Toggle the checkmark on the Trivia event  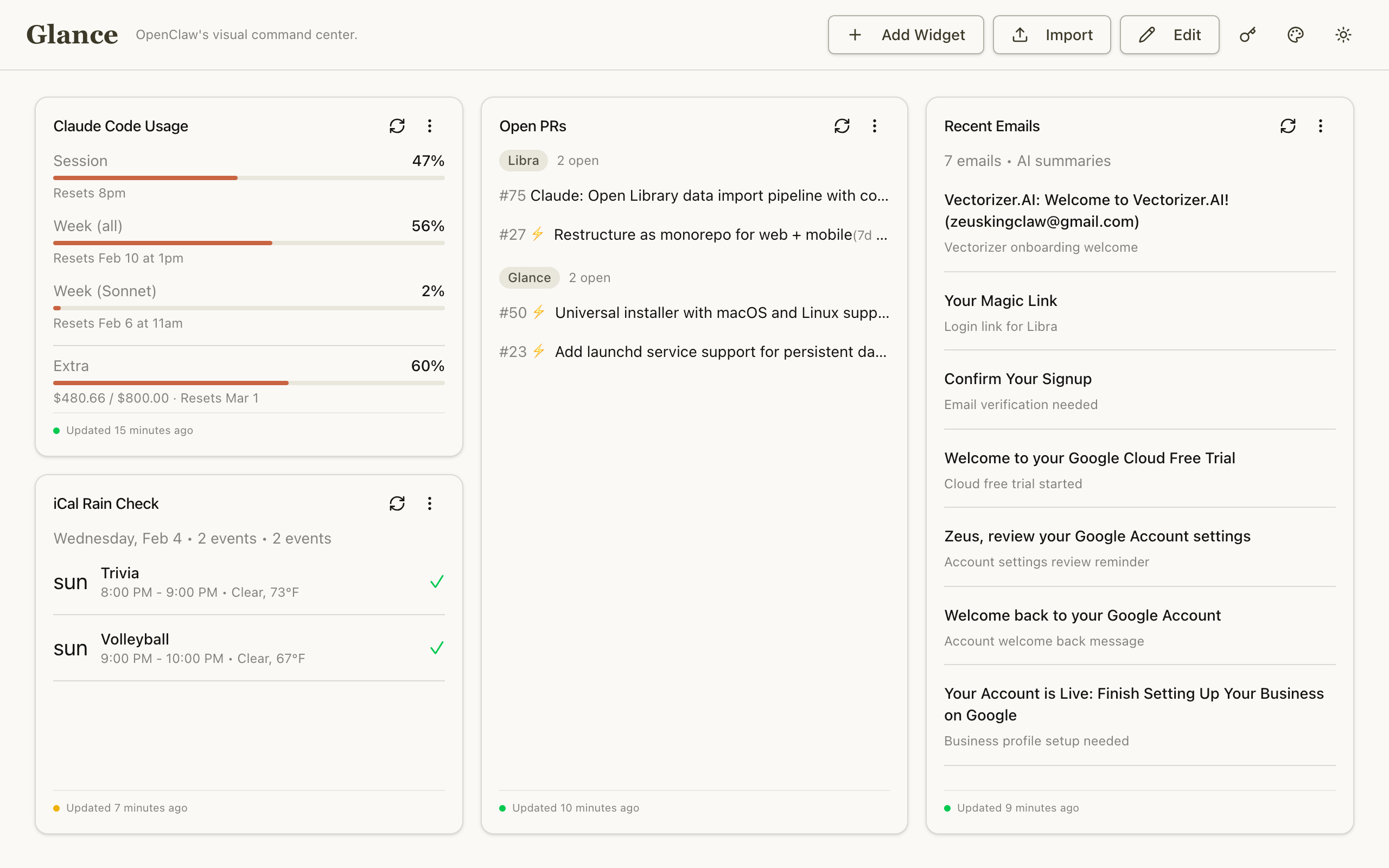[436, 582]
